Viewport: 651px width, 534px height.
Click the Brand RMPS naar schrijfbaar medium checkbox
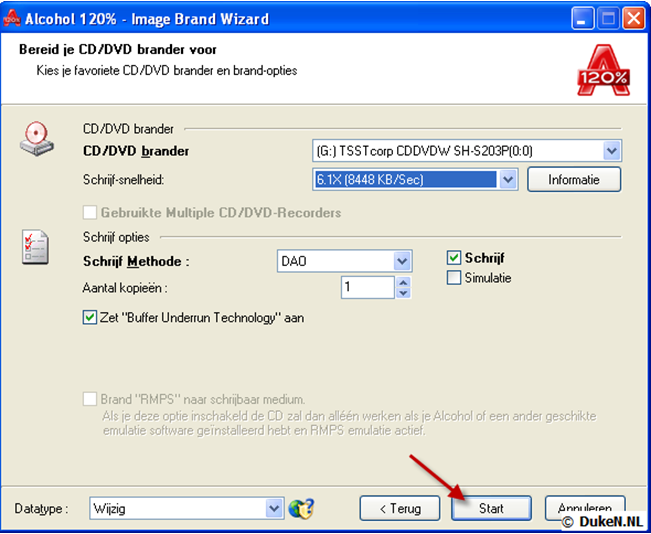point(90,399)
